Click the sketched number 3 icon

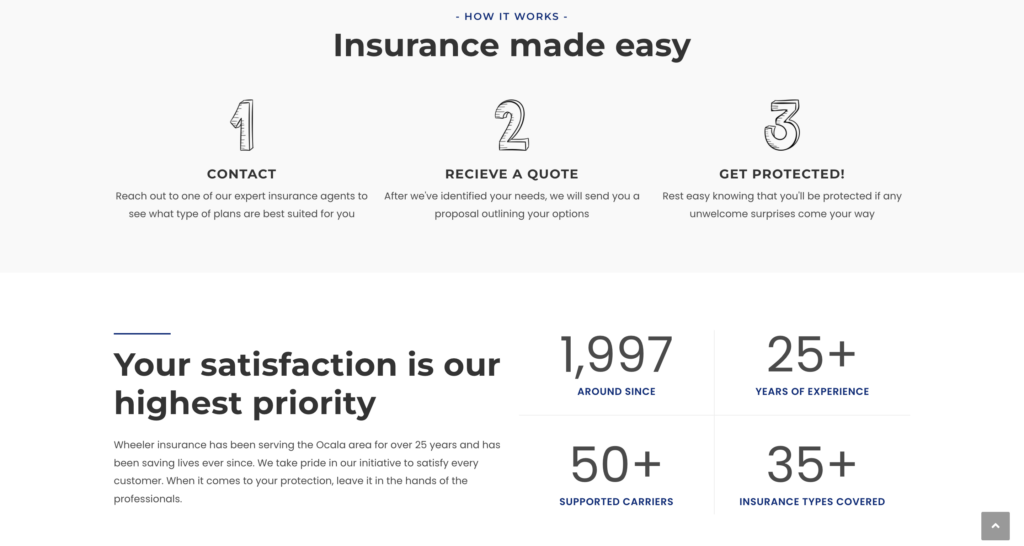click(782, 125)
